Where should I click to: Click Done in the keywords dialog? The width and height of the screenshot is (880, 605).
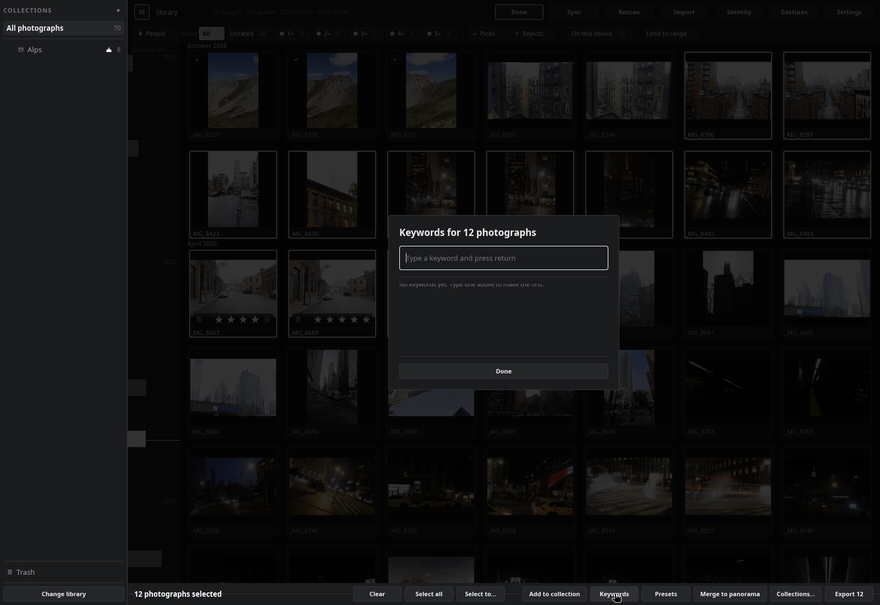click(503, 371)
